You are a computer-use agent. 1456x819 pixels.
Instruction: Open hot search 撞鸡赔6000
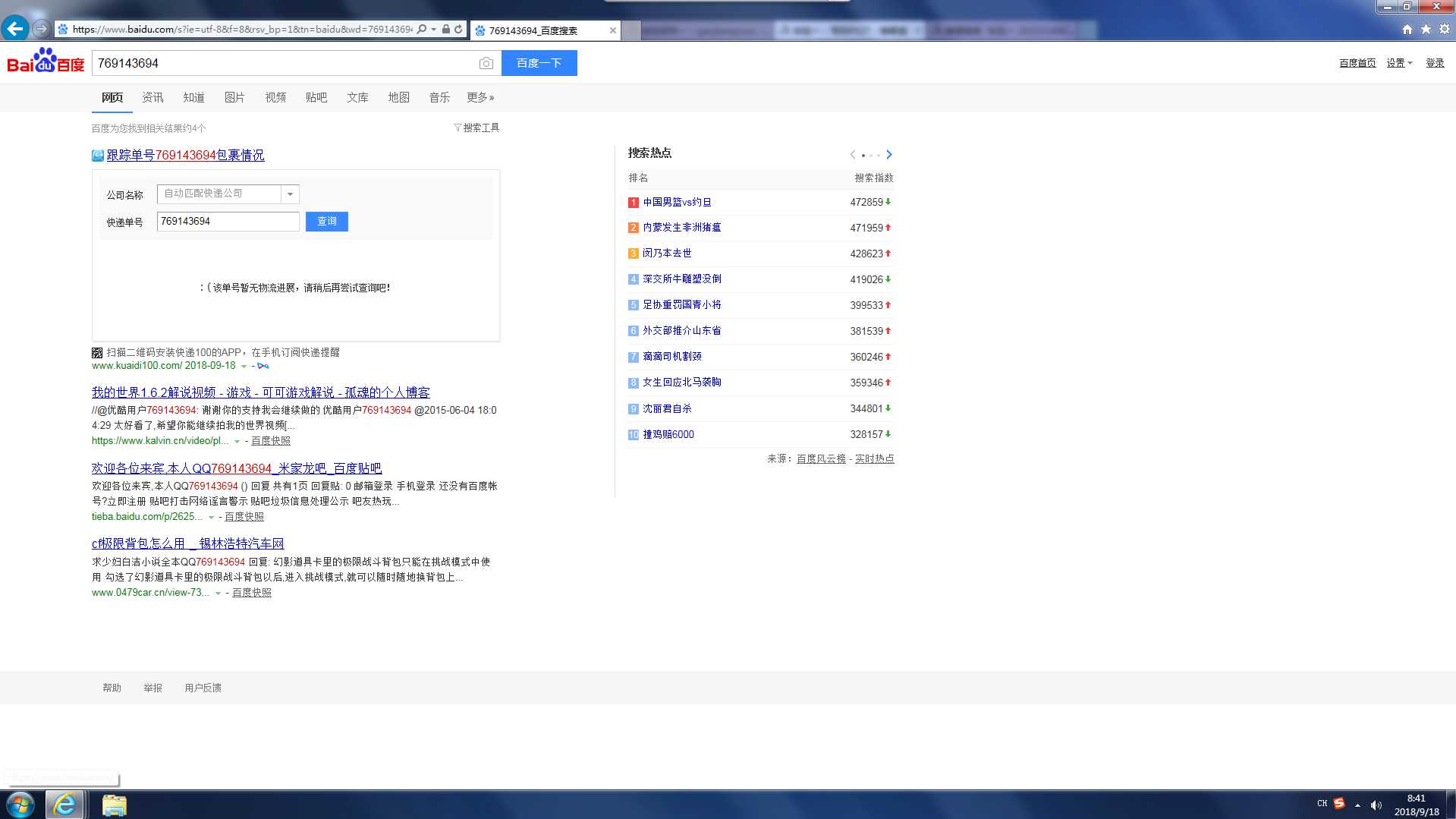[x=668, y=434]
